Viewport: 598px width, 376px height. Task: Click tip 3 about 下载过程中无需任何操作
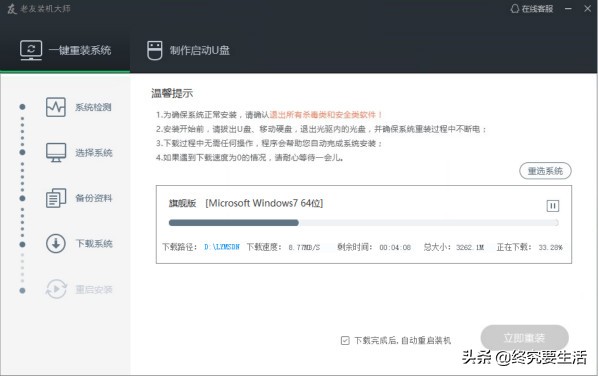(x=269, y=143)
